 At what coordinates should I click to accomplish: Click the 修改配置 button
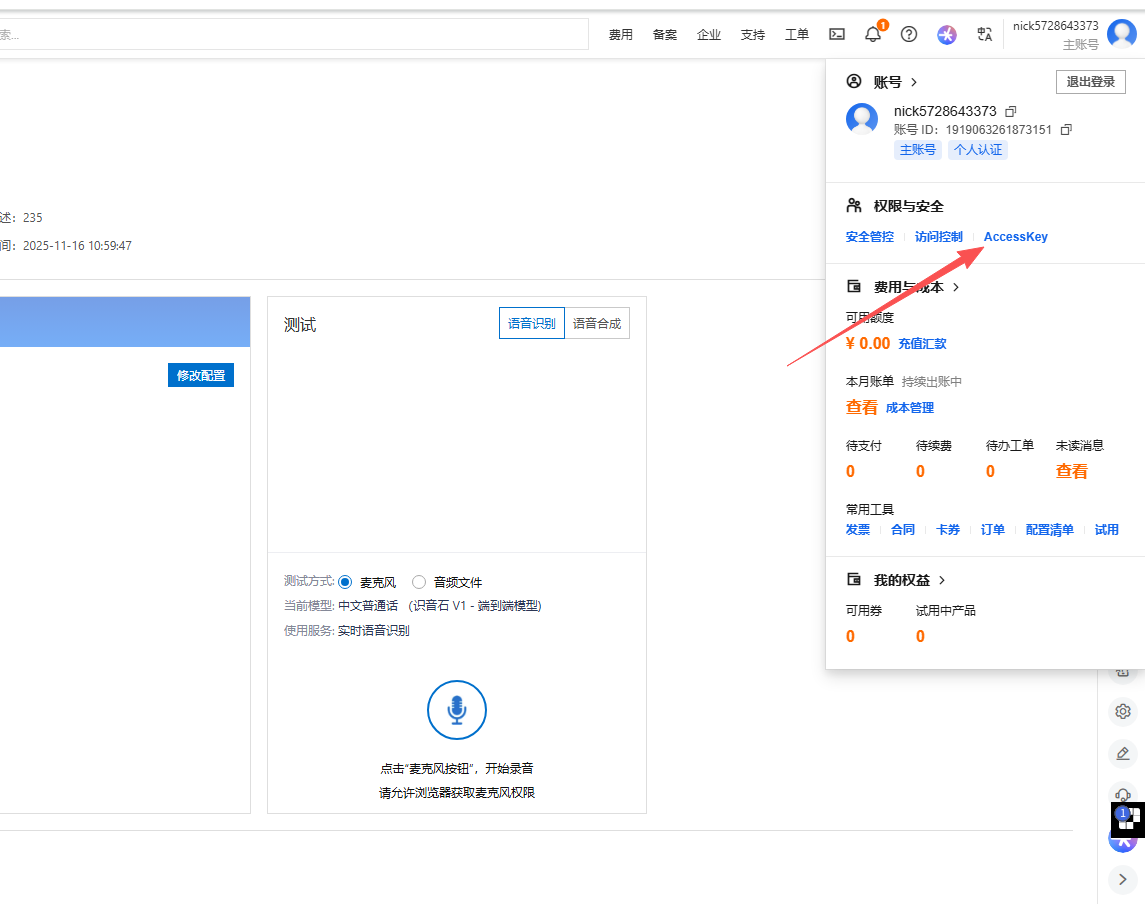[x=201, y=375]
